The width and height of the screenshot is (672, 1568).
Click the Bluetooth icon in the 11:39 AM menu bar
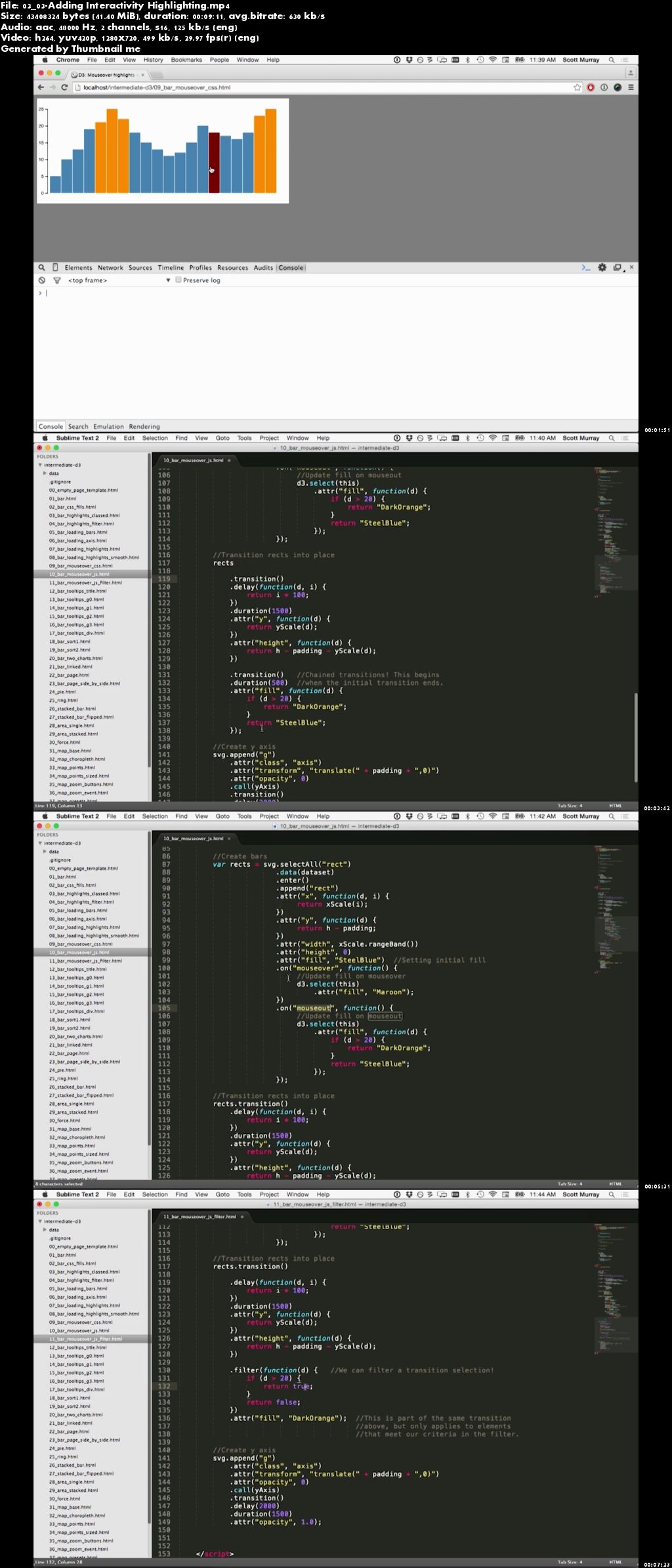pyautogui.click(x=468, y=60)
